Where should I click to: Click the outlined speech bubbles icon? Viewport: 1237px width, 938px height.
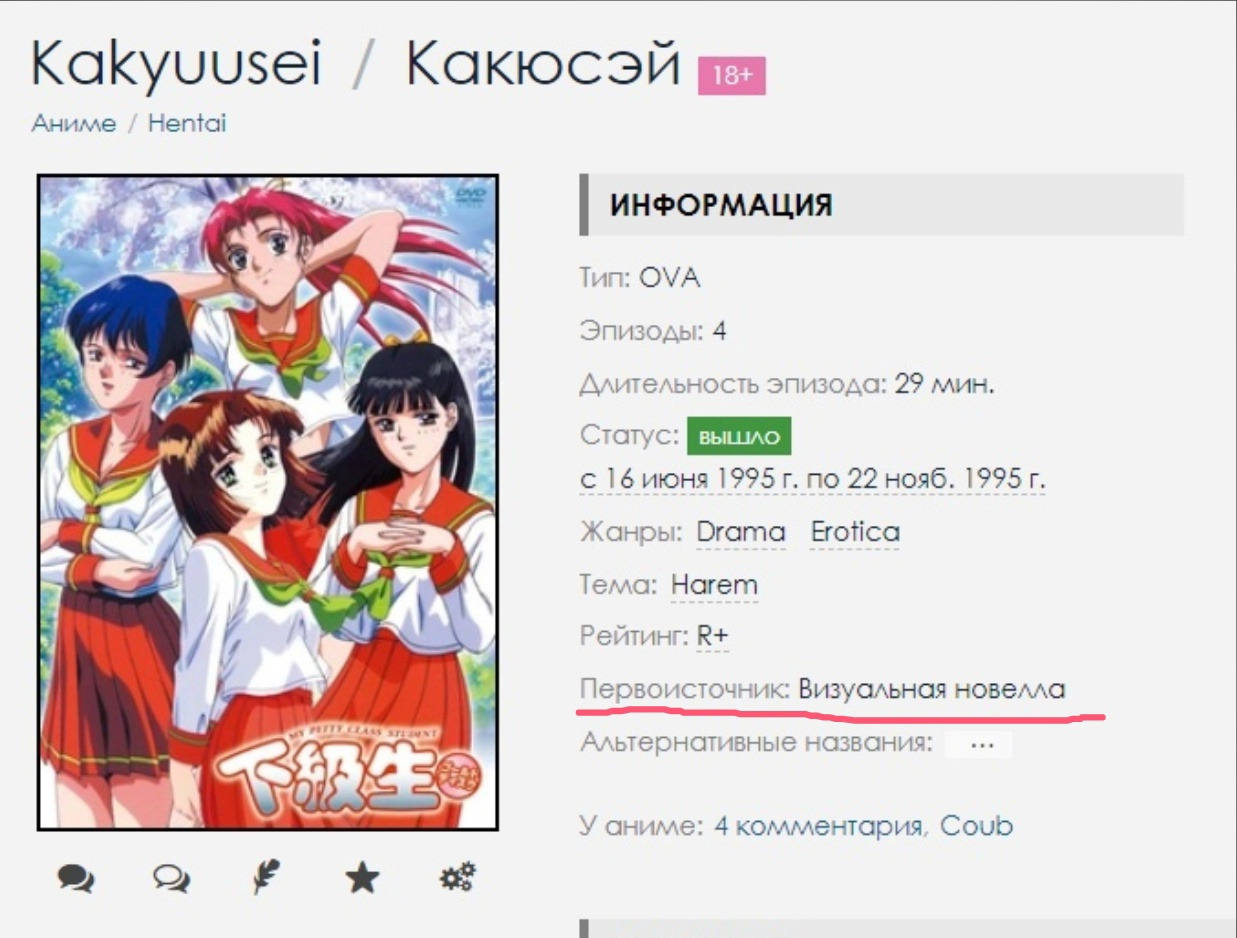click(x=171, y=879)
